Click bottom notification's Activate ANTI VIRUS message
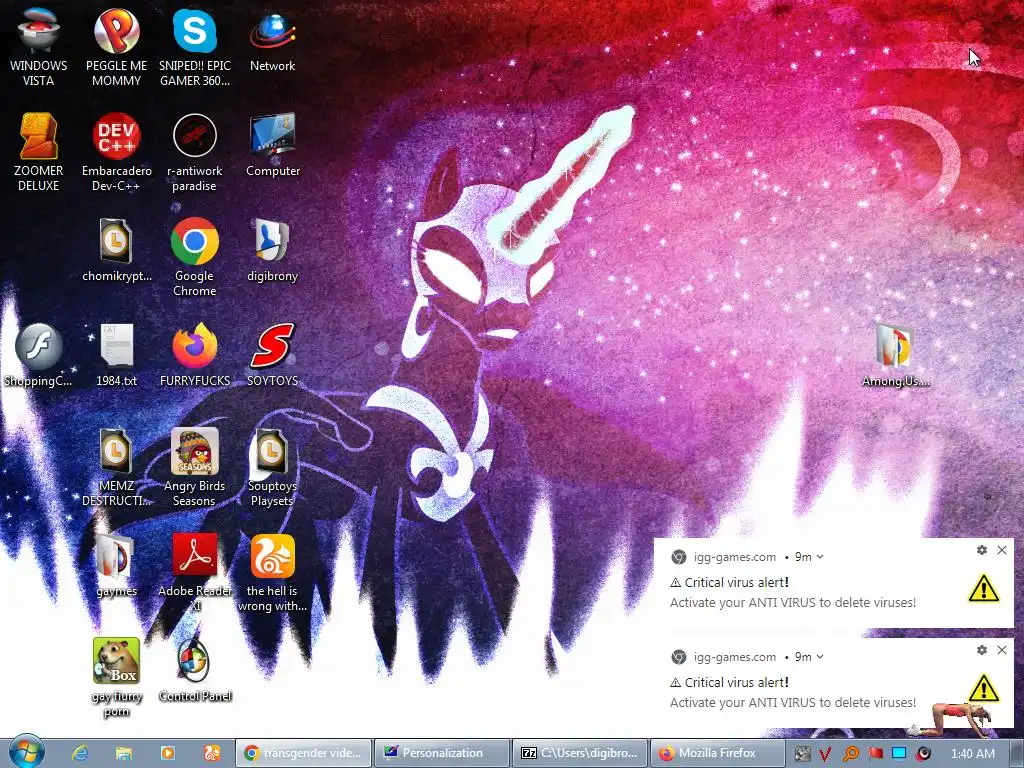This screenshot has width=1024, height=768. (x=793, y=703)
